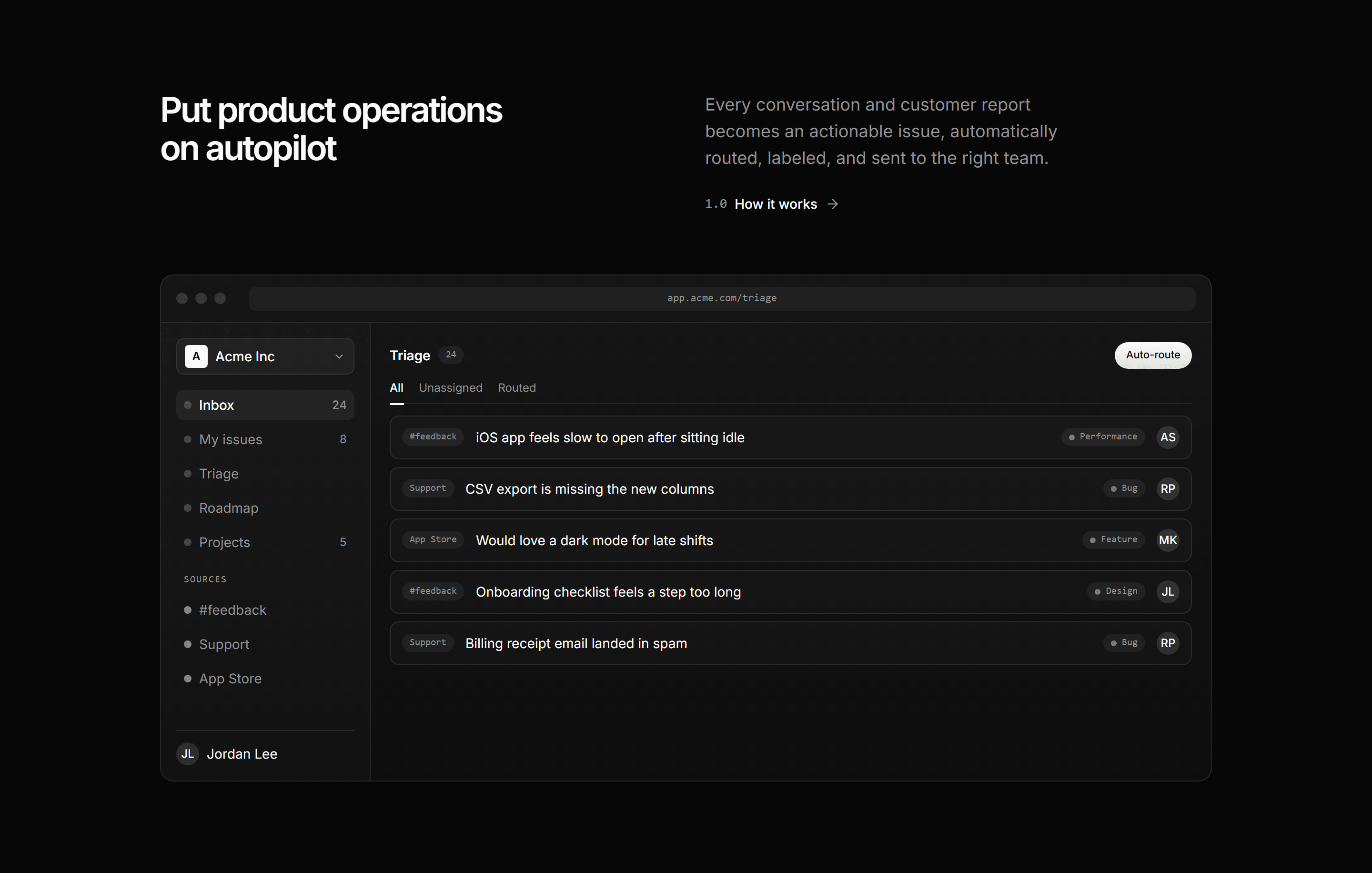
Task: Select Inbox in the sidebar
Action: 265,405
